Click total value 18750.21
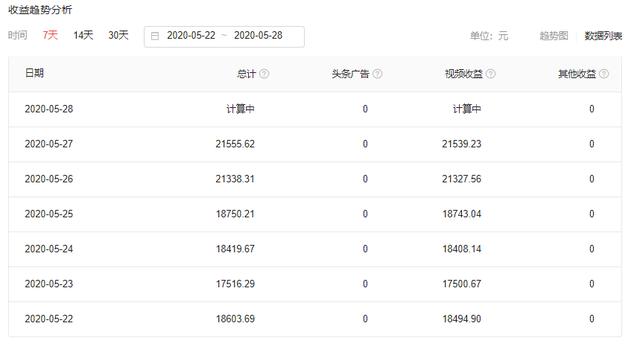The width and height of the screenshot is (640, 361). (235, 214)
